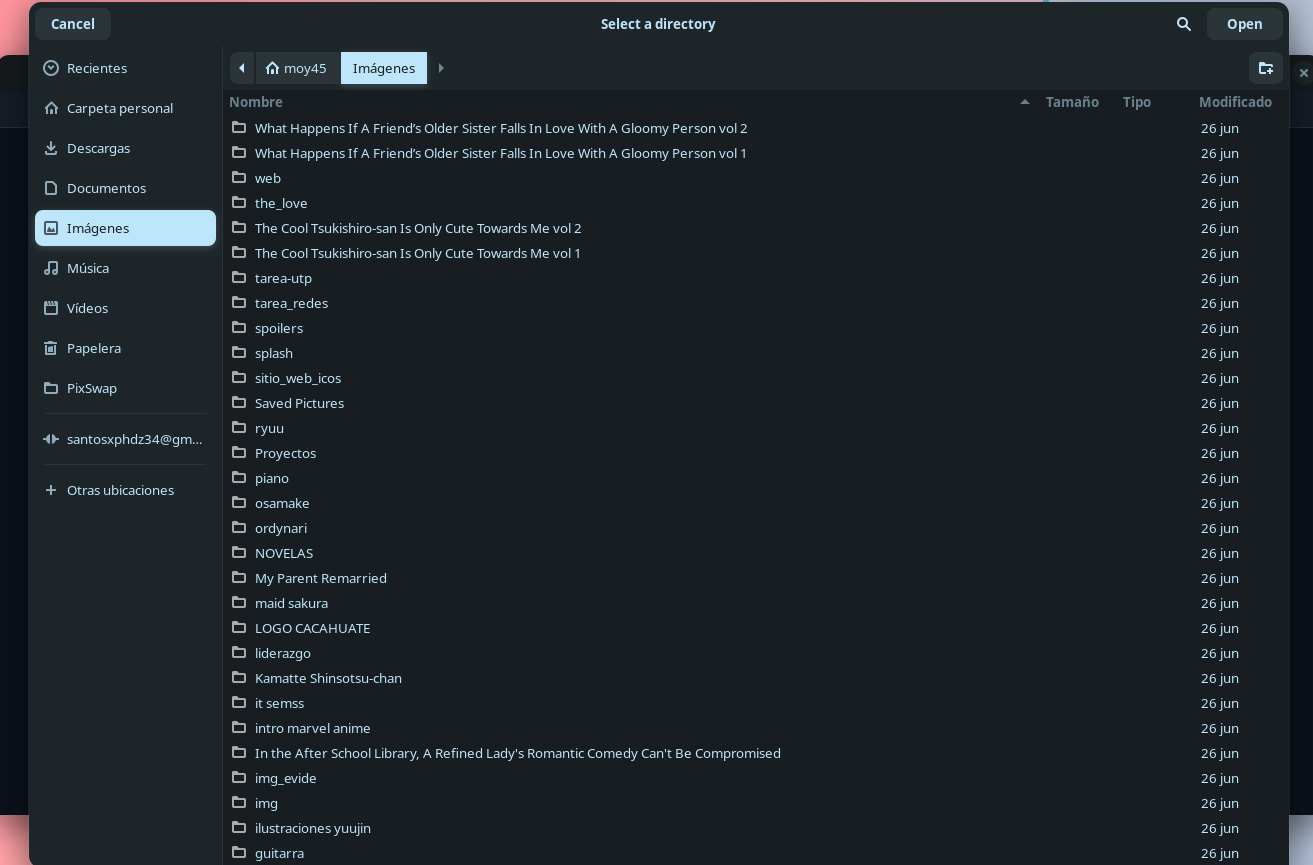Click the Open button
Viewport: 1313px width, 865px height.
1245,24
